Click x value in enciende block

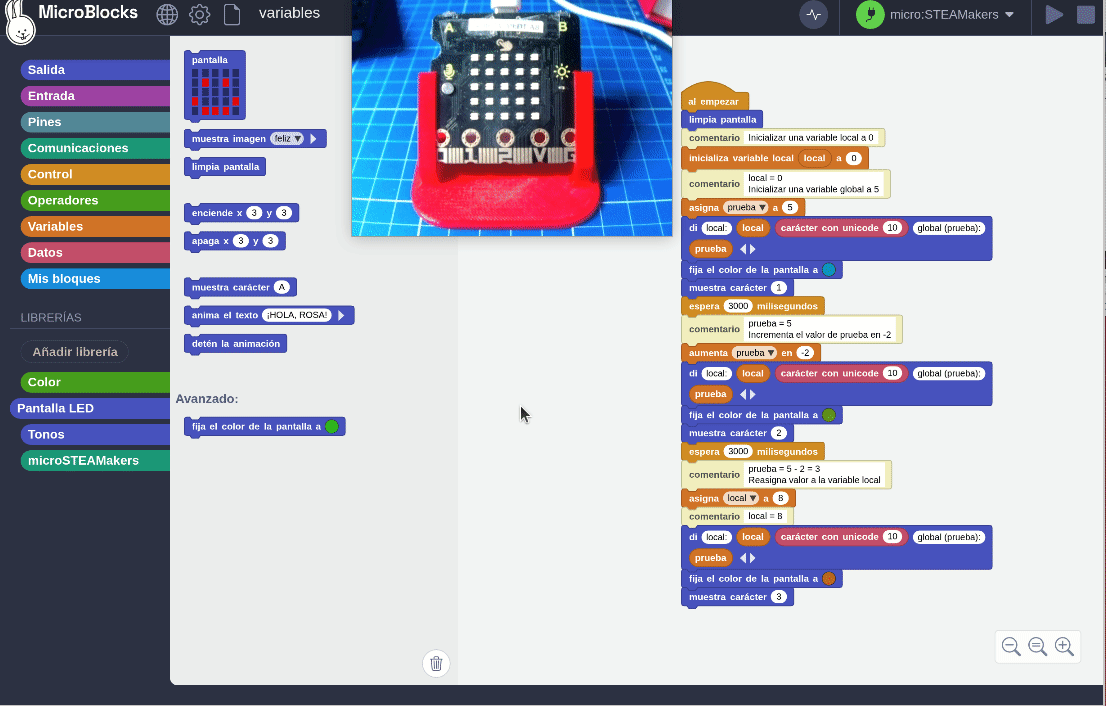[x=254, y=213]
